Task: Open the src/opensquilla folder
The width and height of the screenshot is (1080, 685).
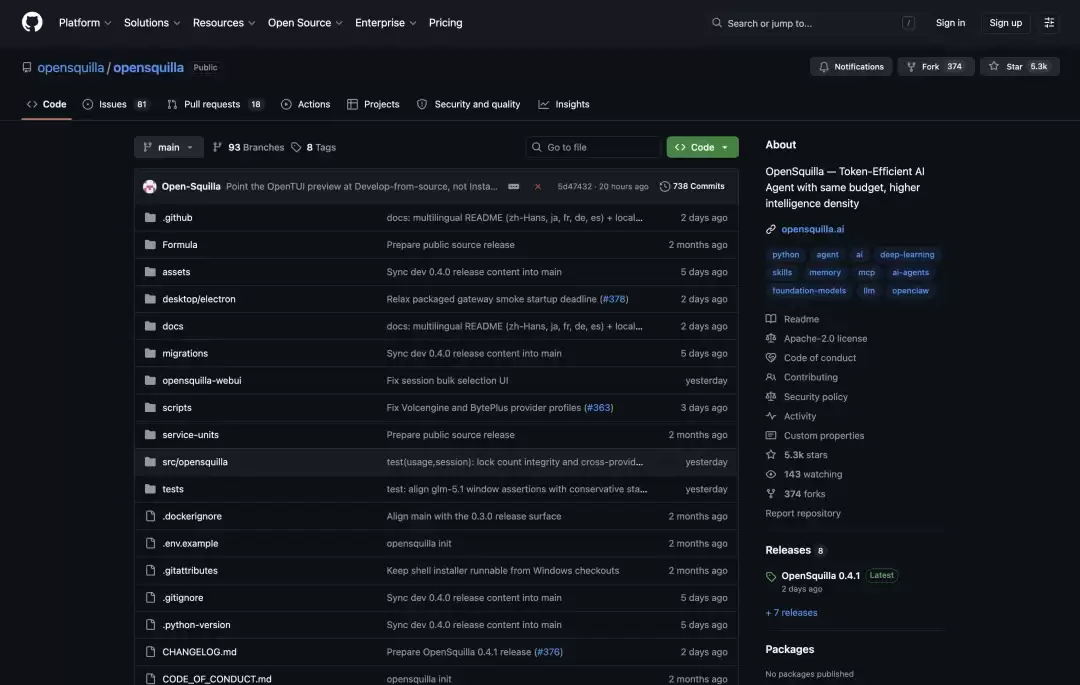Action: (194, 462)
